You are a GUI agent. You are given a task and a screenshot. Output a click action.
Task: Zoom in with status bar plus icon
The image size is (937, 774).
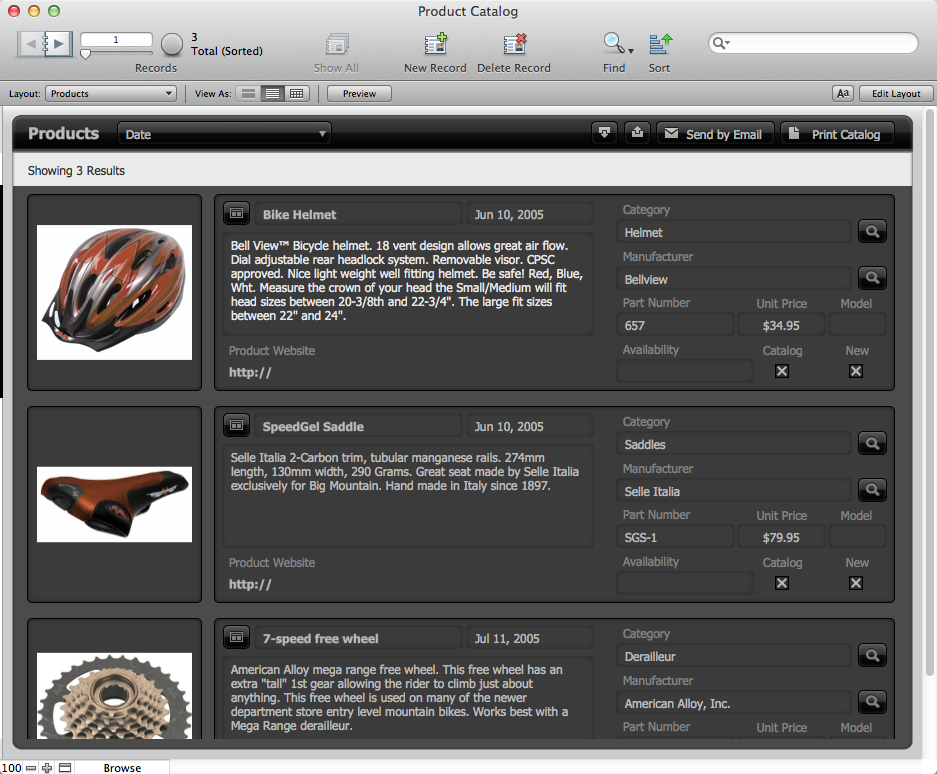[47, 767]
